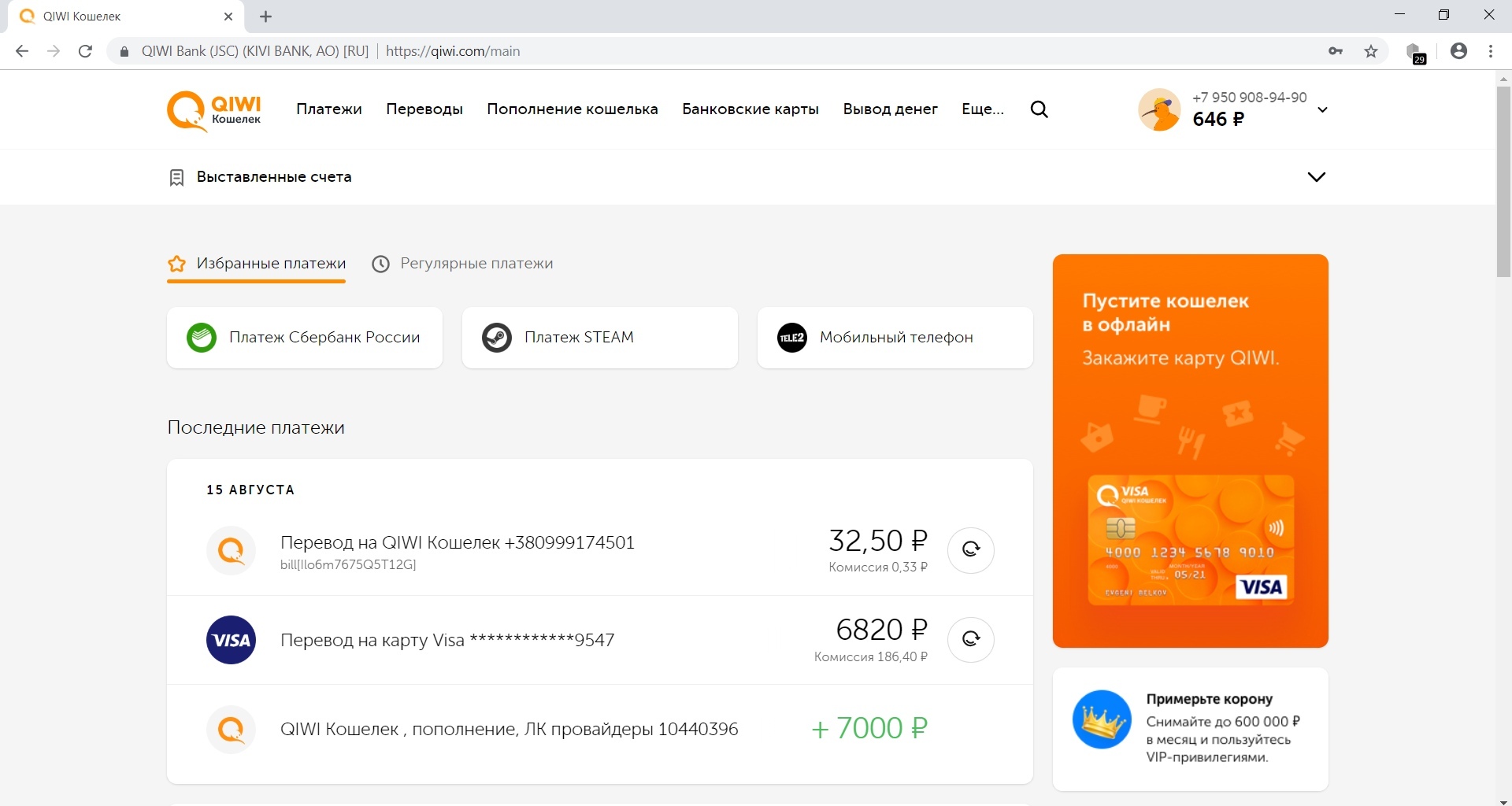This screenshot has height=806, width=1512.
Task: Close the QIWI Кошелек tab
Action: coord(228,17)
